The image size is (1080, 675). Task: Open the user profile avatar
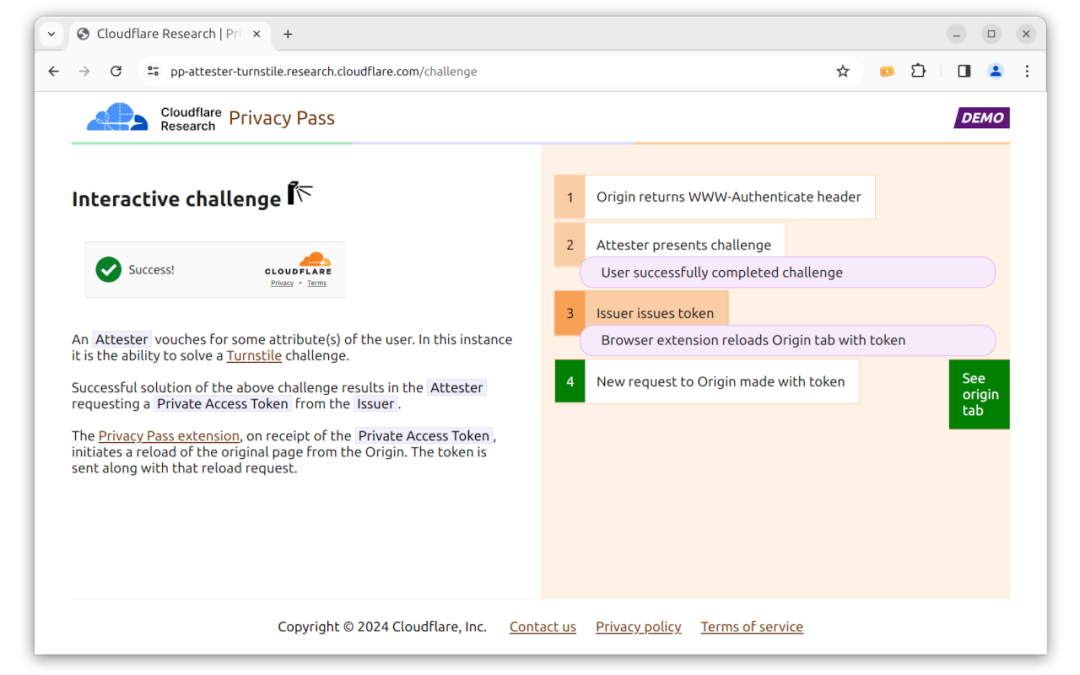click(995, 71)
